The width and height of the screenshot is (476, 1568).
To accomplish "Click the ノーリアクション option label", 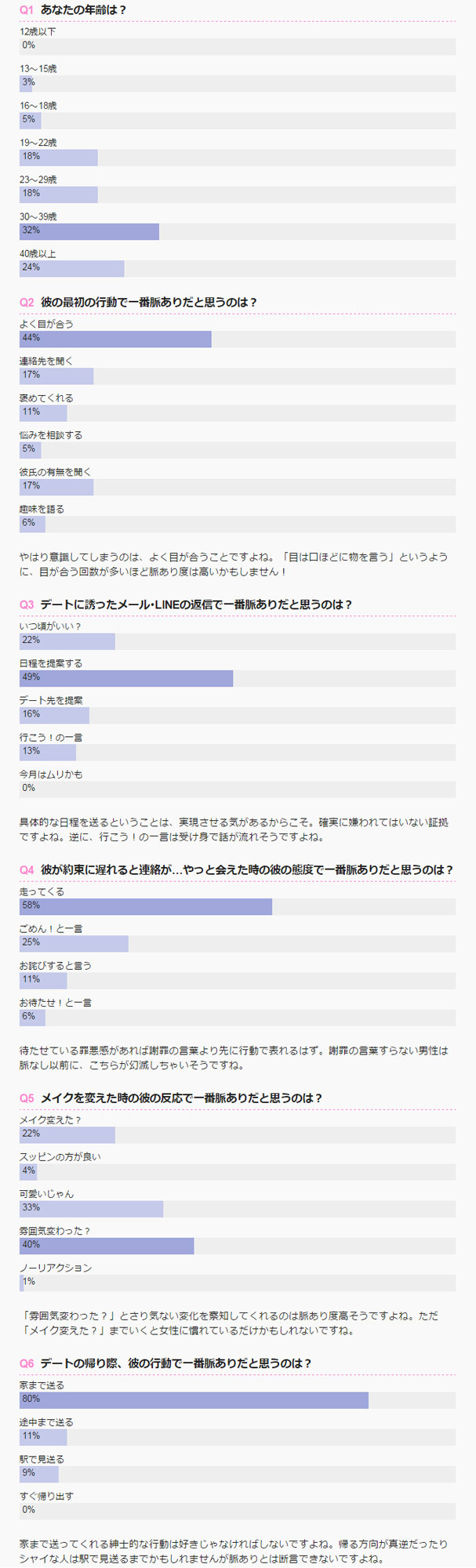I will pyautogui.click(x=56, y=1268).
